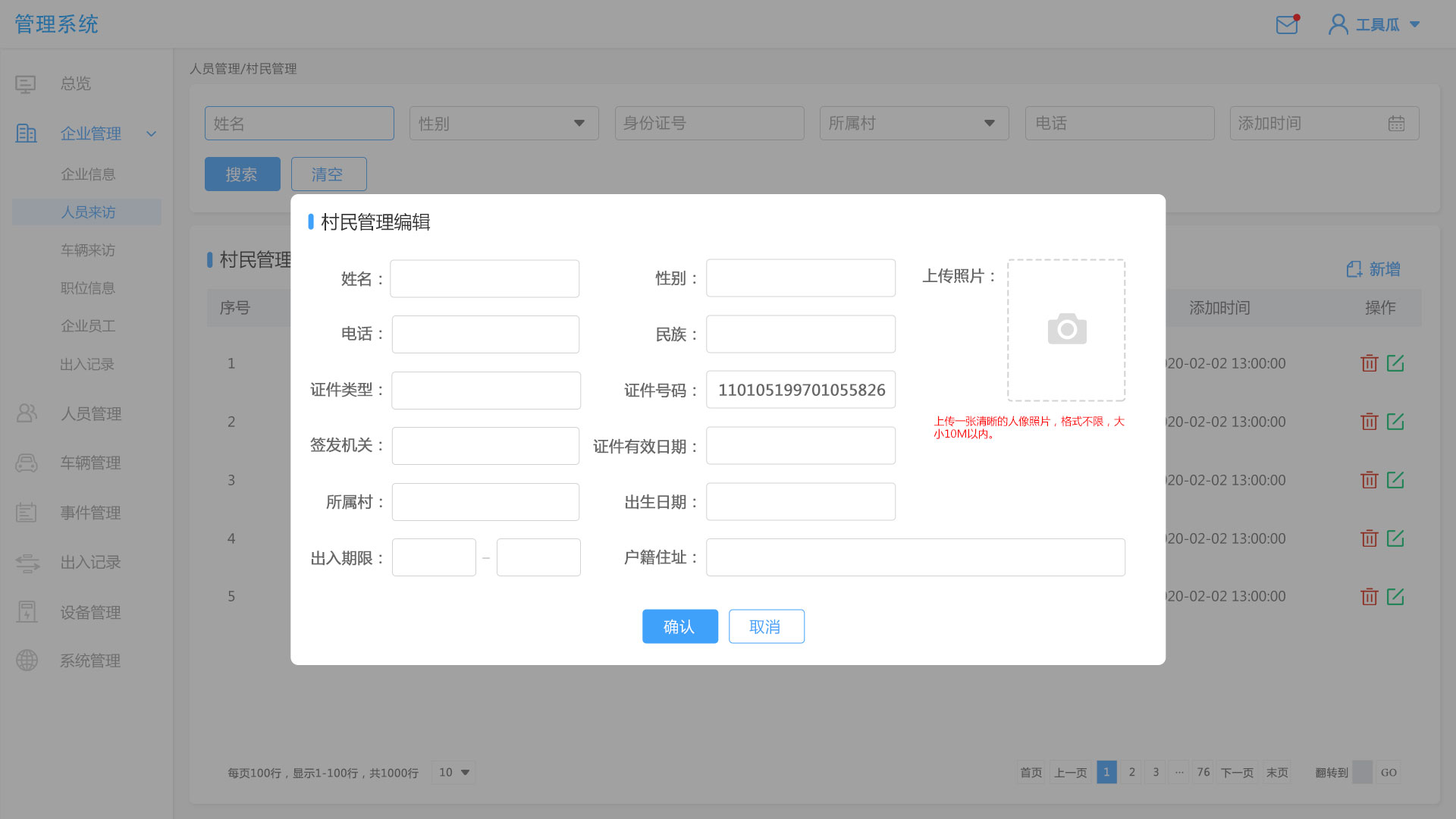The image size is (1456, 819).
Task: Click the 搜索 button
Action: pyautogui.click(x=242, y=174)
